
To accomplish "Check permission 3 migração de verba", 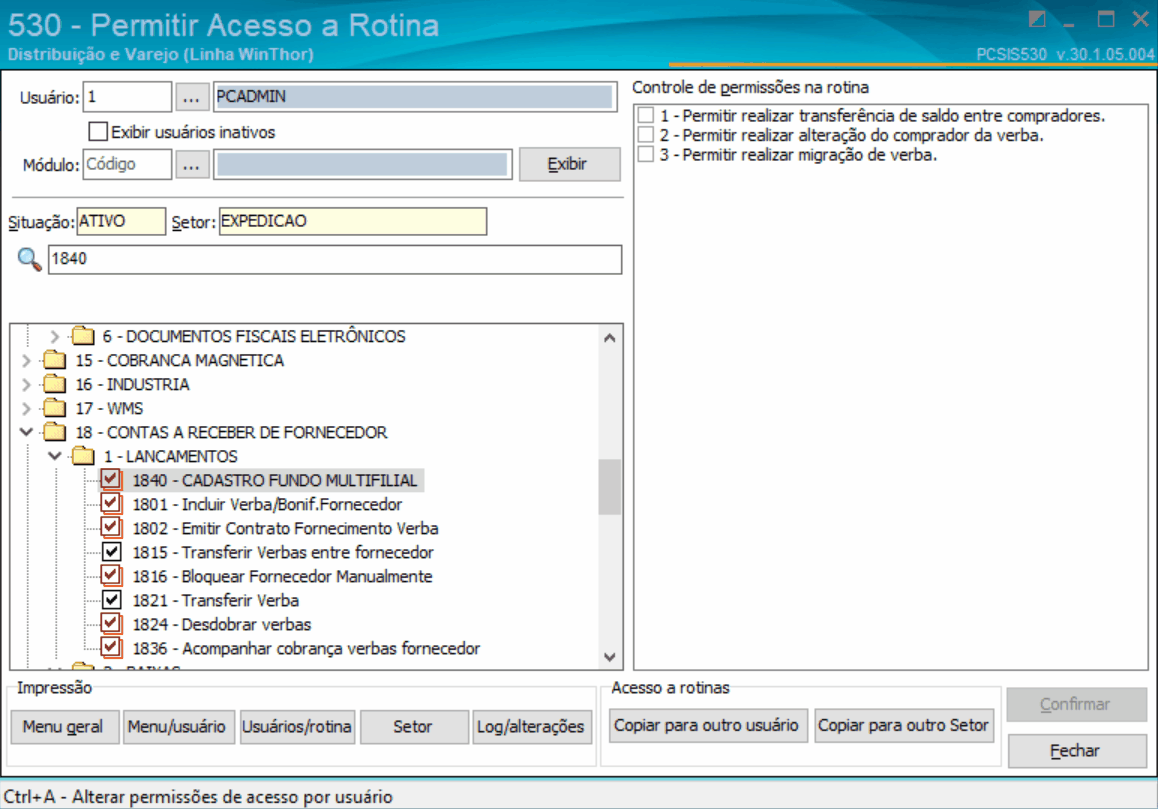I will [x=646, y=154].
